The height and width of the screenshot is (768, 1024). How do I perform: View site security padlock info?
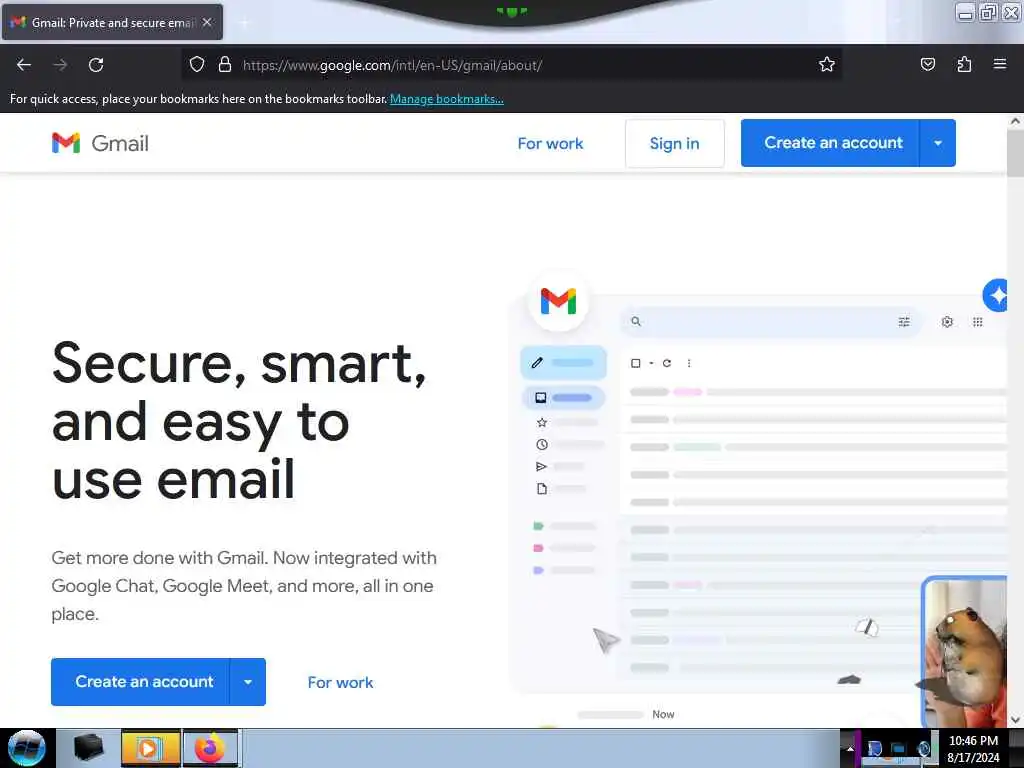[225, 64]
